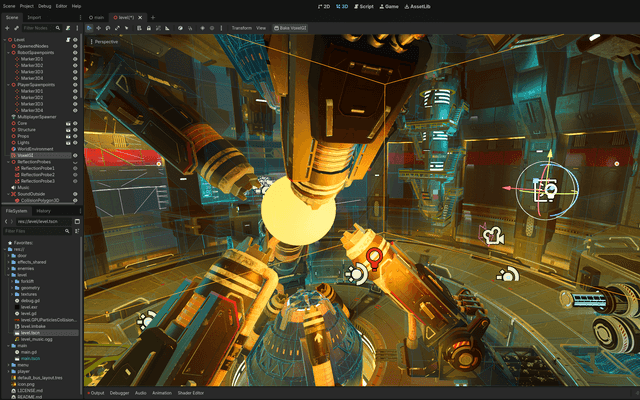Switch to the 2D workspace
The image size is (640, 400).
pyautogui.click(x=324, y=6)
